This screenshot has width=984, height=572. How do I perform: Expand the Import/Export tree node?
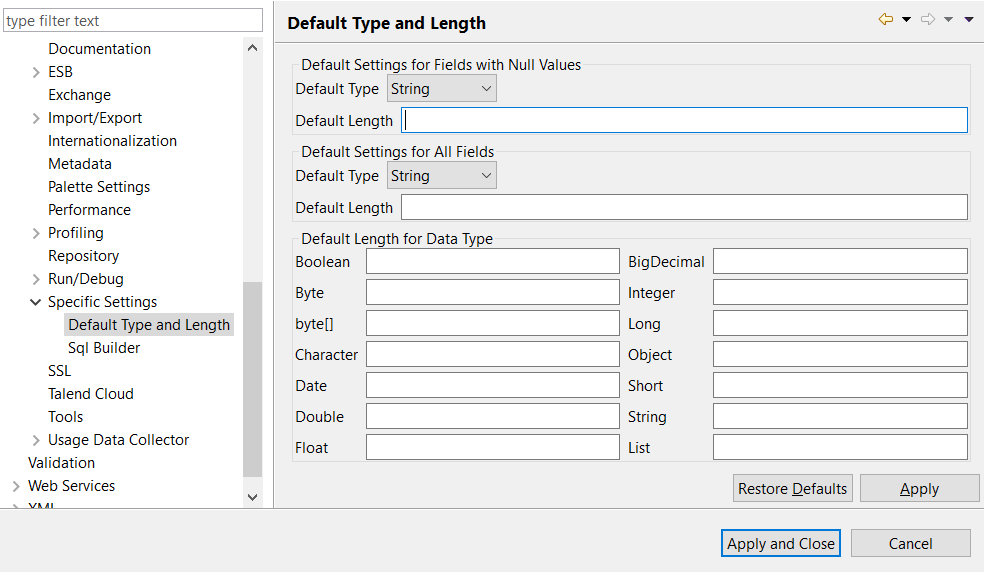pyautogui.click(x=36, y=118)
